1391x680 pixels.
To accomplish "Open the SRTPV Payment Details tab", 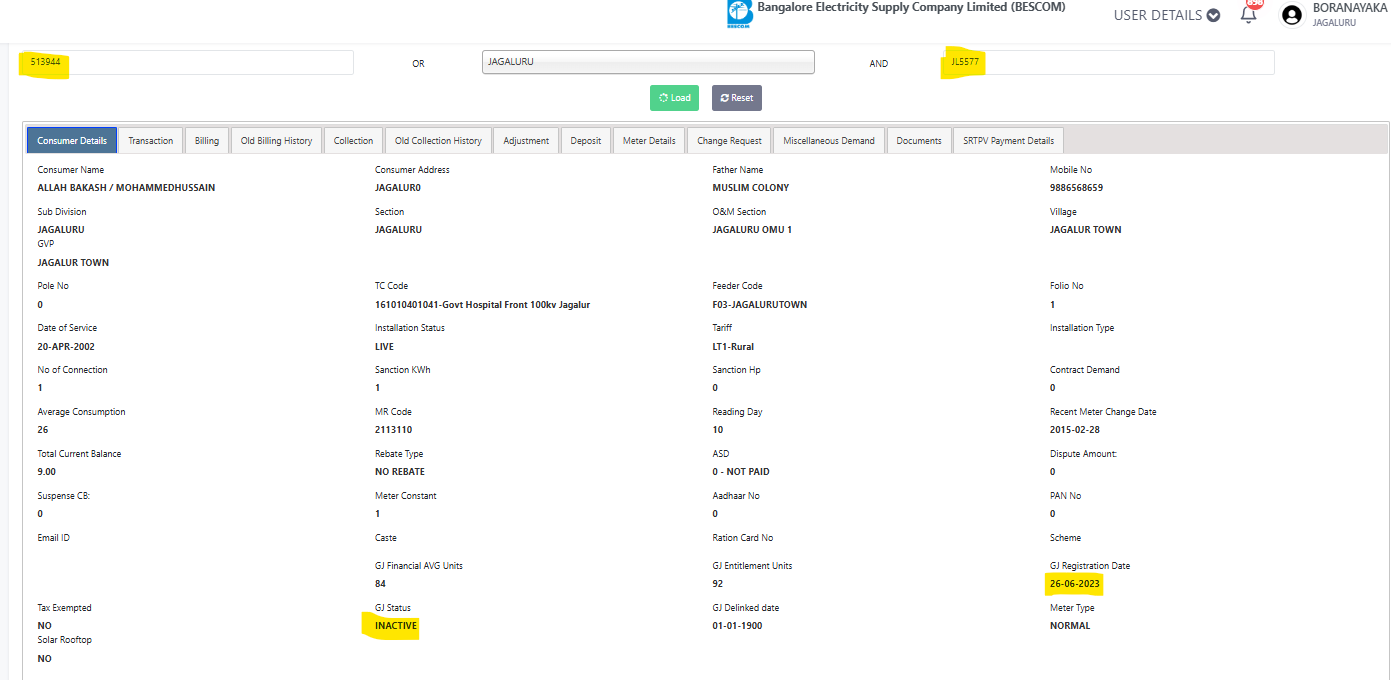I will 1009,141.
